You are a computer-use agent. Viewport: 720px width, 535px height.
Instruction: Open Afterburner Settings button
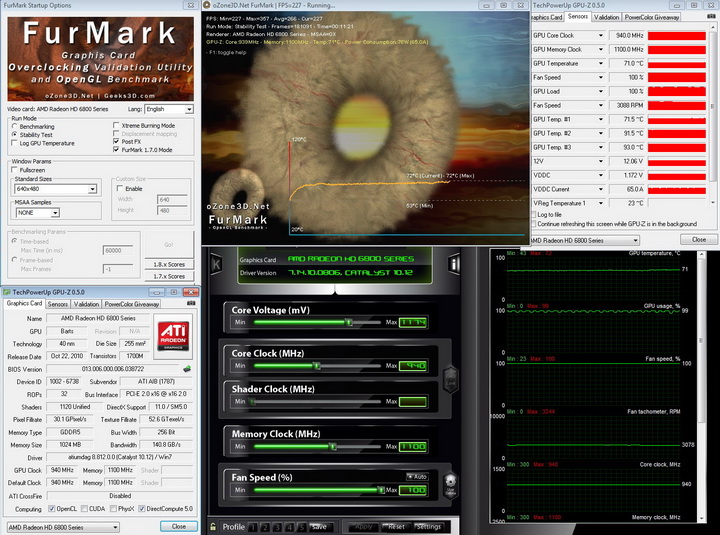428,527
